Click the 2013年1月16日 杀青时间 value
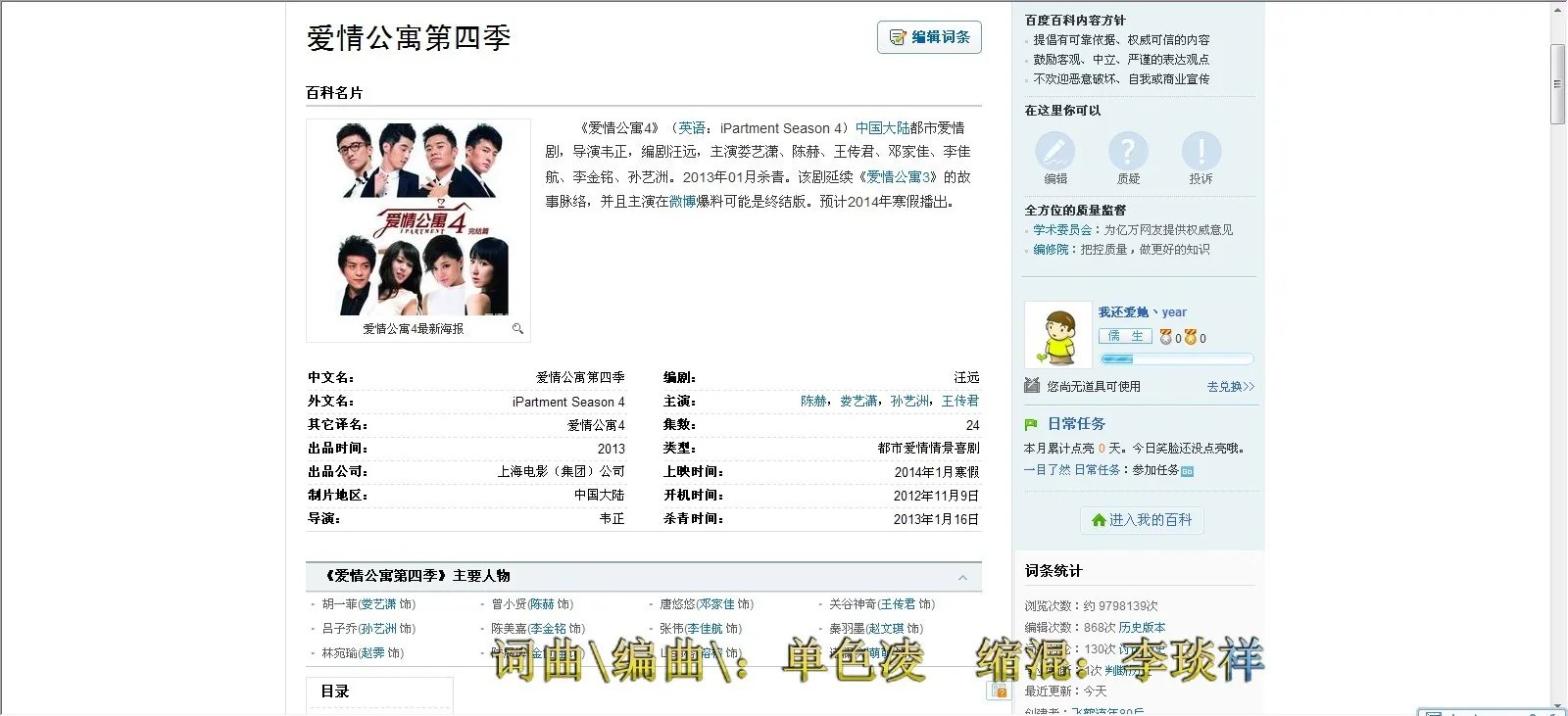1568x716 pixels. (x=936, y=519)
